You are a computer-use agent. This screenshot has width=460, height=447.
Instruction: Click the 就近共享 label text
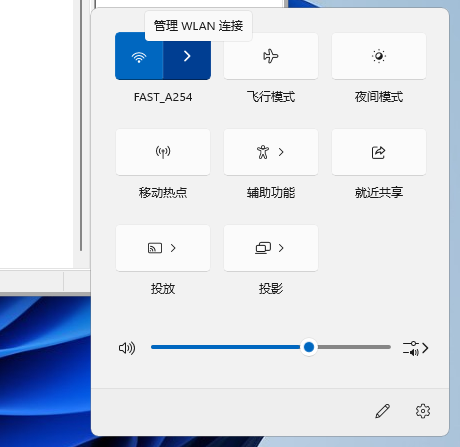pyautogui.click(x=379, y=193)
